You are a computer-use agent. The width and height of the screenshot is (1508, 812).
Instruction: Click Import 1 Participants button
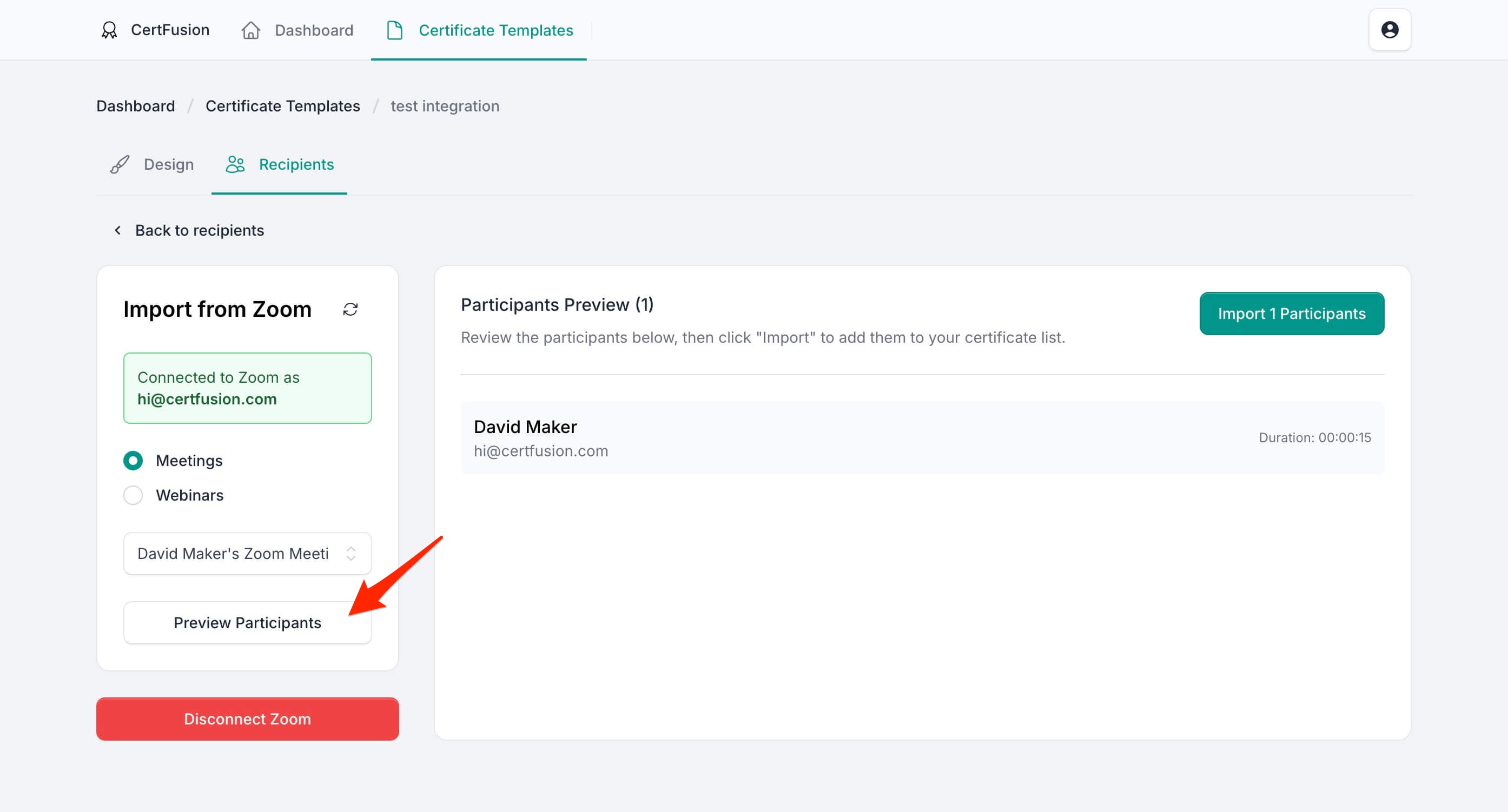1292,314
